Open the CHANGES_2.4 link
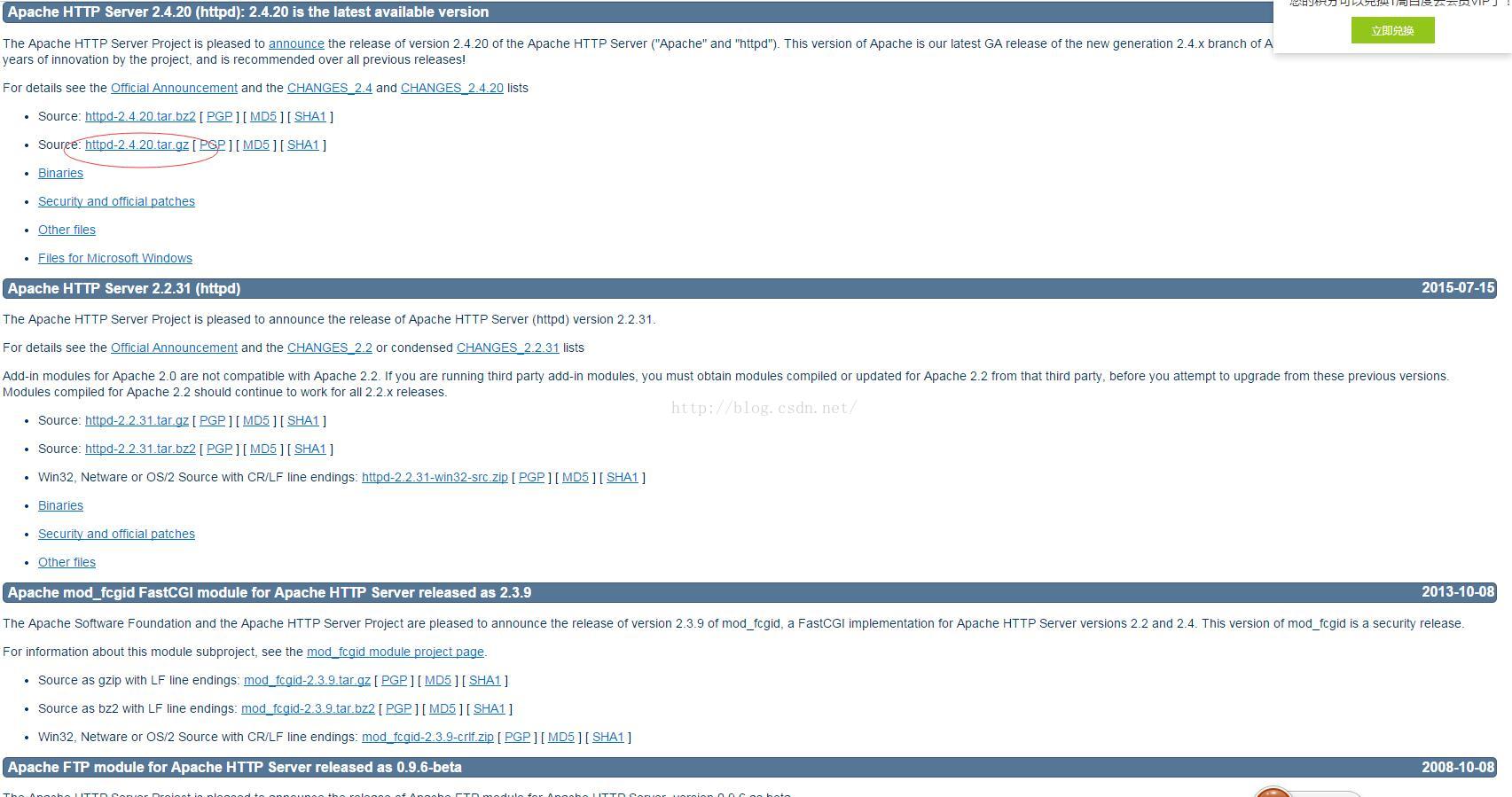 [x=330, y=88]
